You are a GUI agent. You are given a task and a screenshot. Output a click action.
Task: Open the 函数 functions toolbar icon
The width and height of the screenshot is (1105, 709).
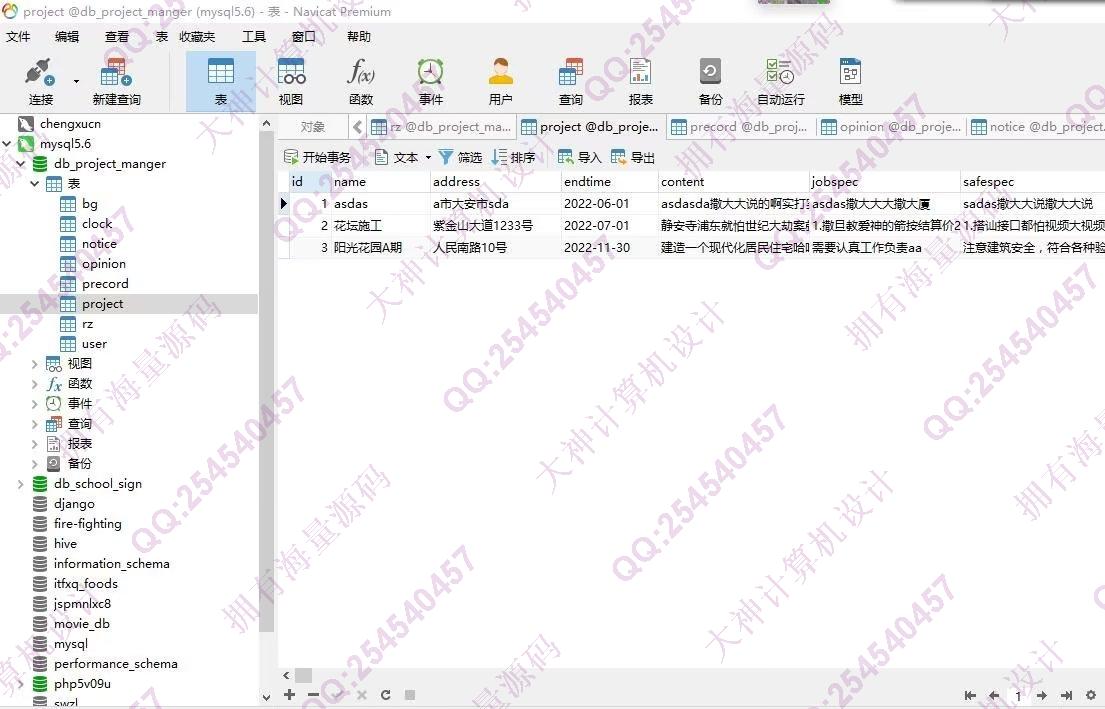coord(360,81)
